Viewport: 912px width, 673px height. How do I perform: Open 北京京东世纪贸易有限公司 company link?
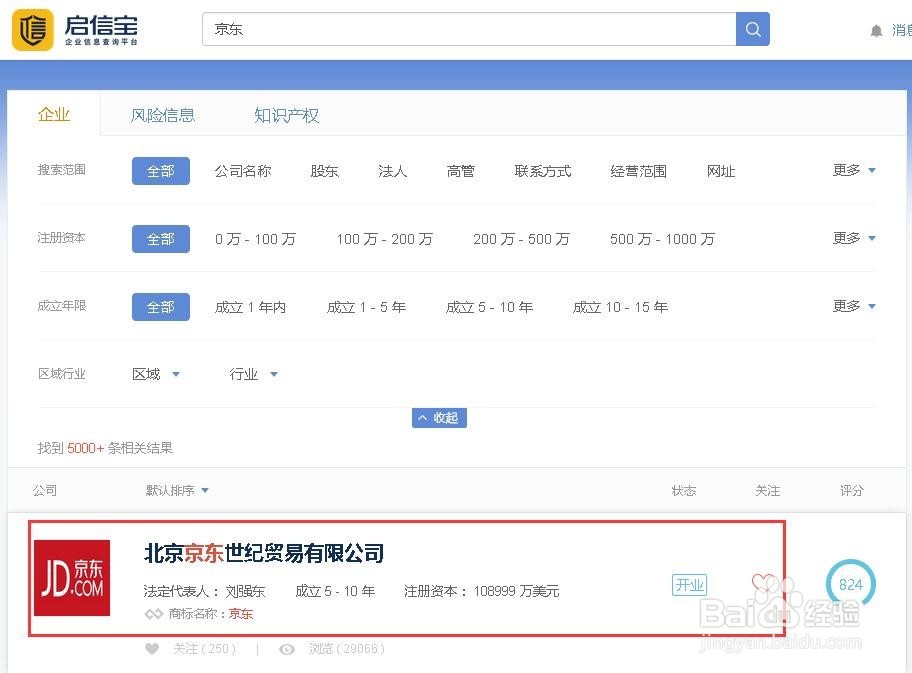pos(264,553)
